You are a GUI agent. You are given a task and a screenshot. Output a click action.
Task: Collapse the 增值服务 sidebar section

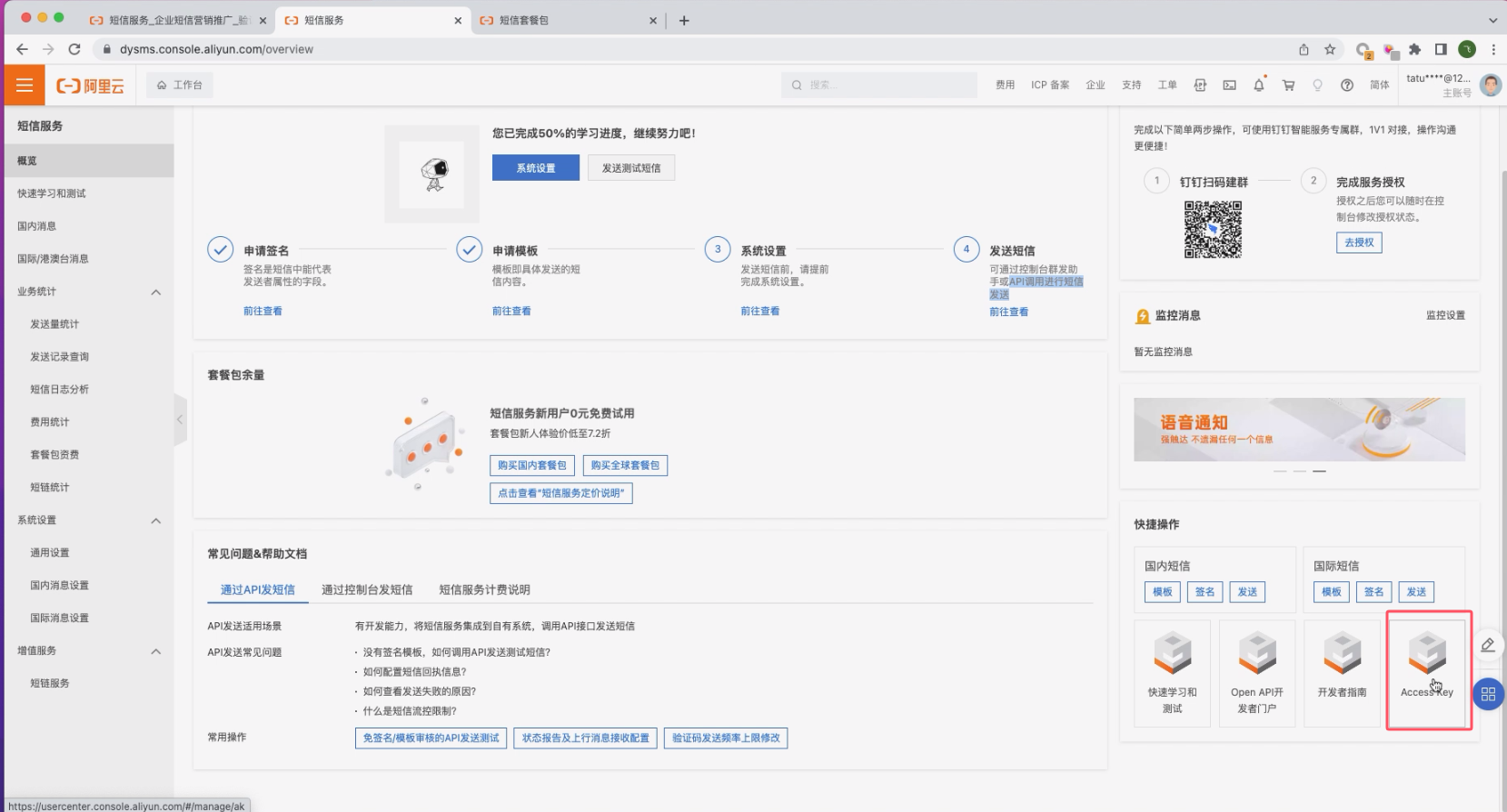(156, 651)
